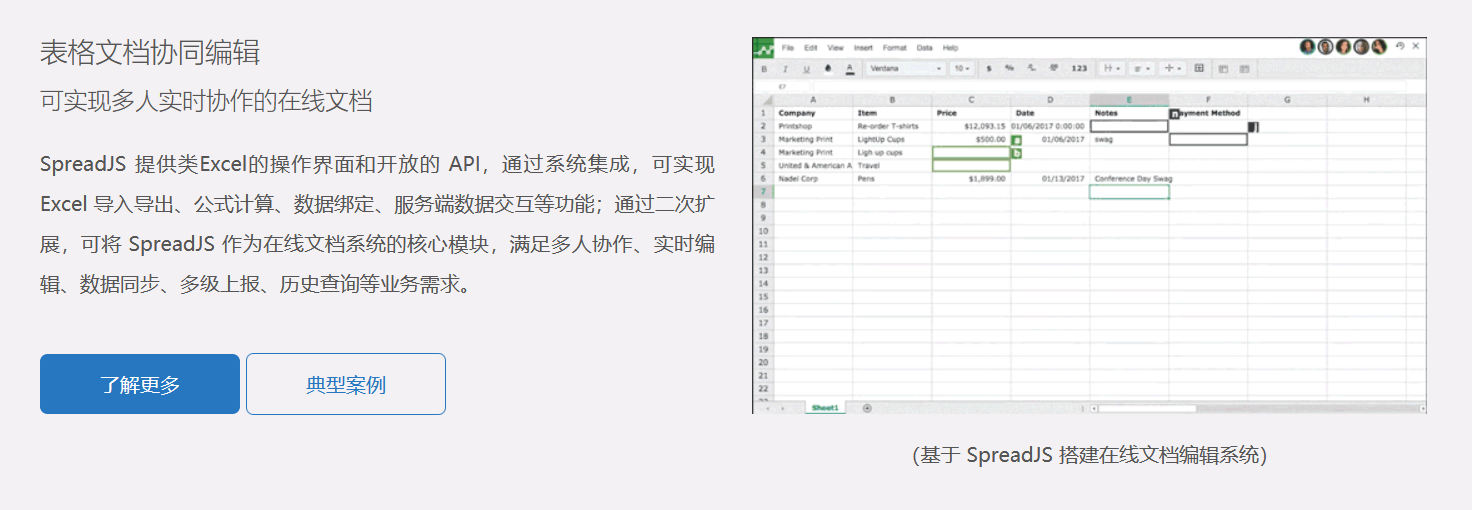Open the text alignment dropdown

pyautogui.click(x=1142, y=69)
